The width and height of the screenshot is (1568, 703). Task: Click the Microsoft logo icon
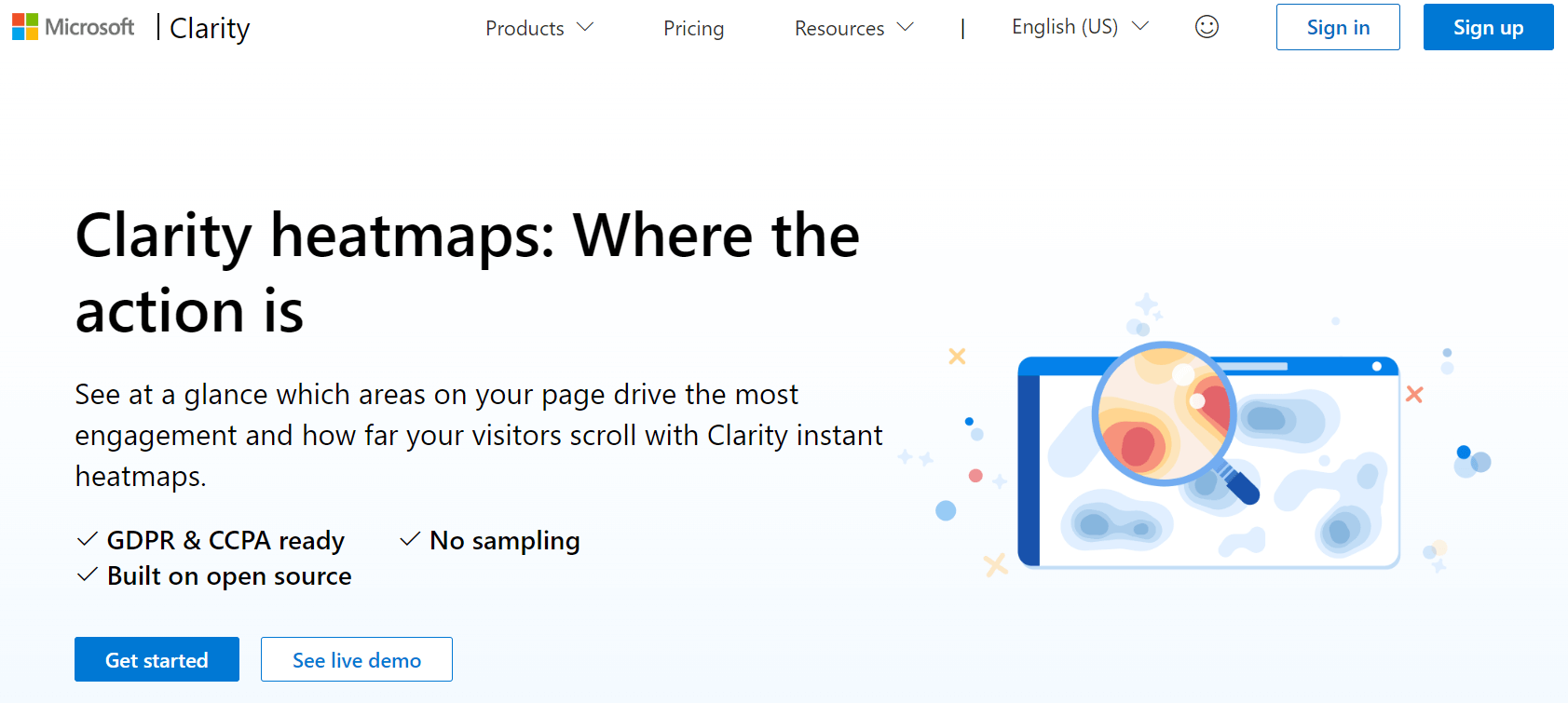pyautogui.click(x=25, y=27)
